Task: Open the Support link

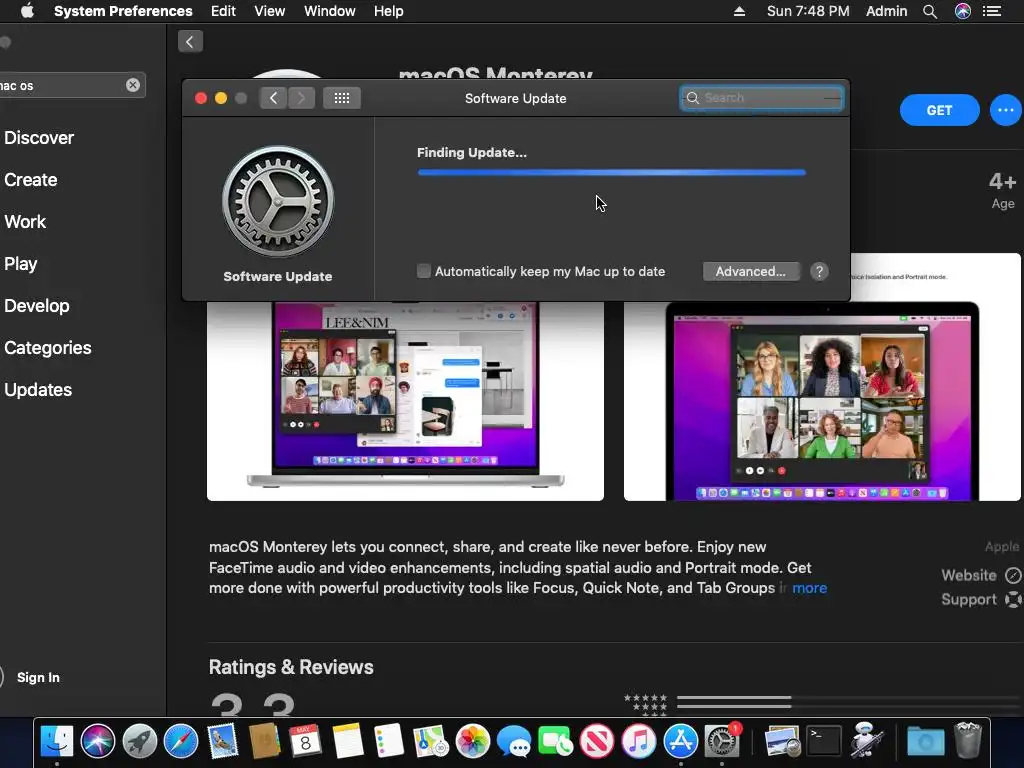Action: (981, 600)
